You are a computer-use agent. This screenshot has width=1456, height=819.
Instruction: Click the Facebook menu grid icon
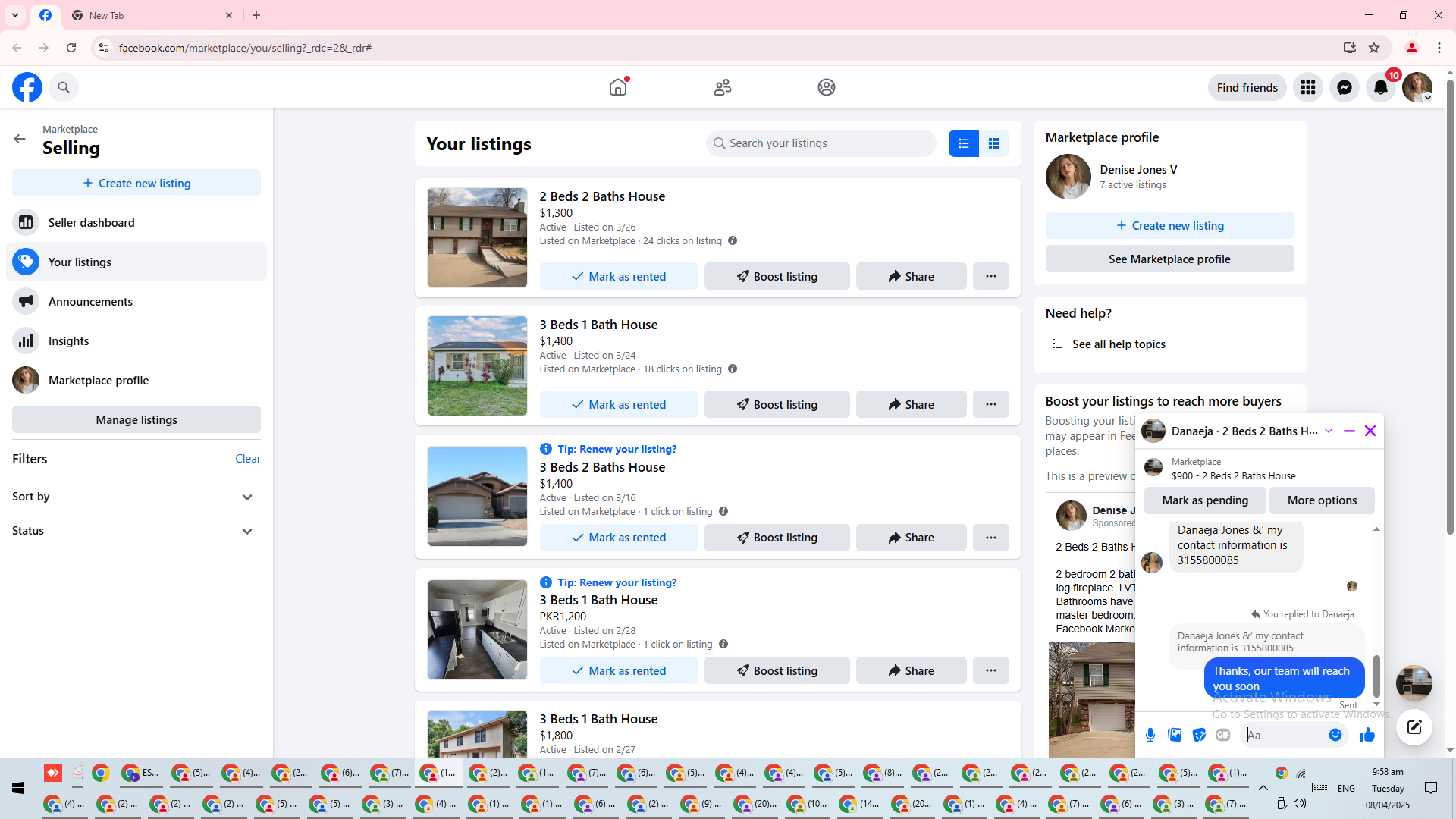pos(1307,87)
